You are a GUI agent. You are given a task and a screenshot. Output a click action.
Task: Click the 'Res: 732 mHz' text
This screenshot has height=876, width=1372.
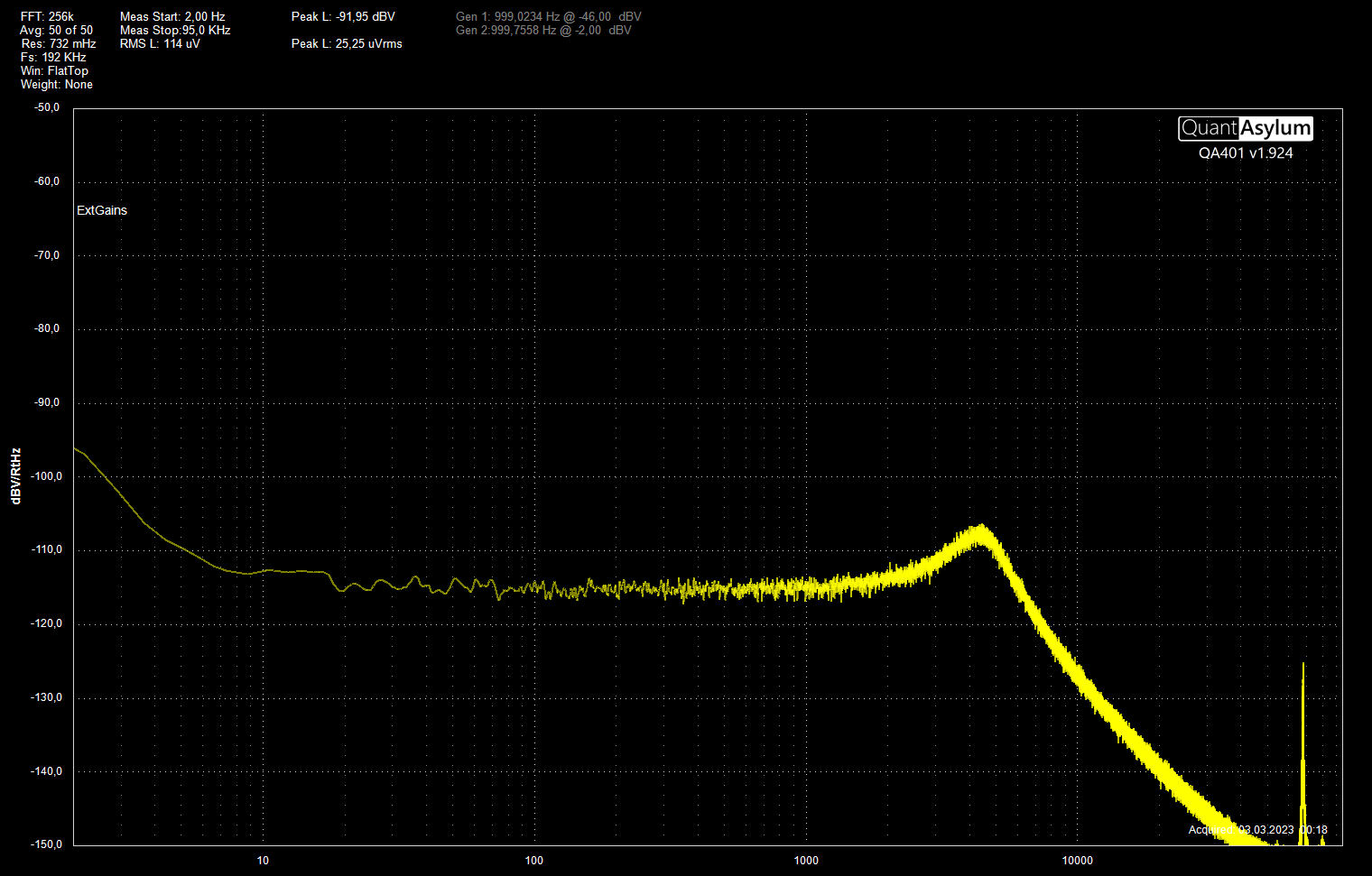59,43
